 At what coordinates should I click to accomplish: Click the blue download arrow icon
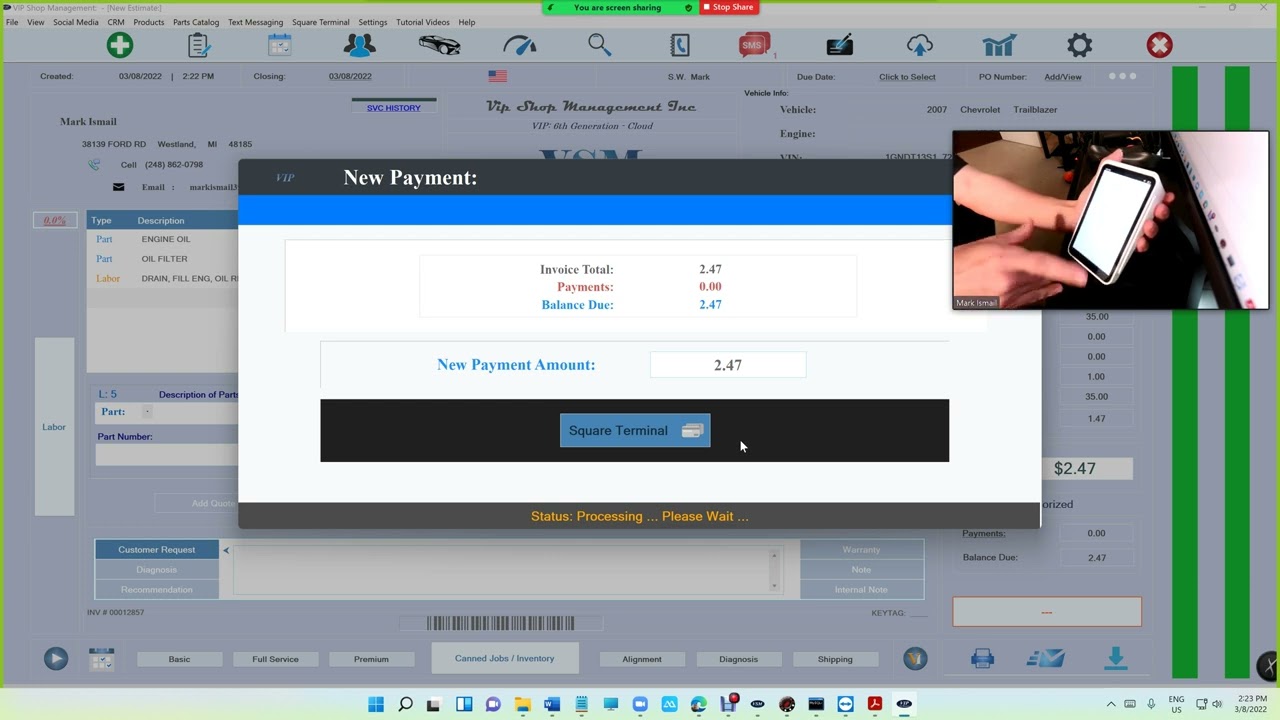point(1116,658)
